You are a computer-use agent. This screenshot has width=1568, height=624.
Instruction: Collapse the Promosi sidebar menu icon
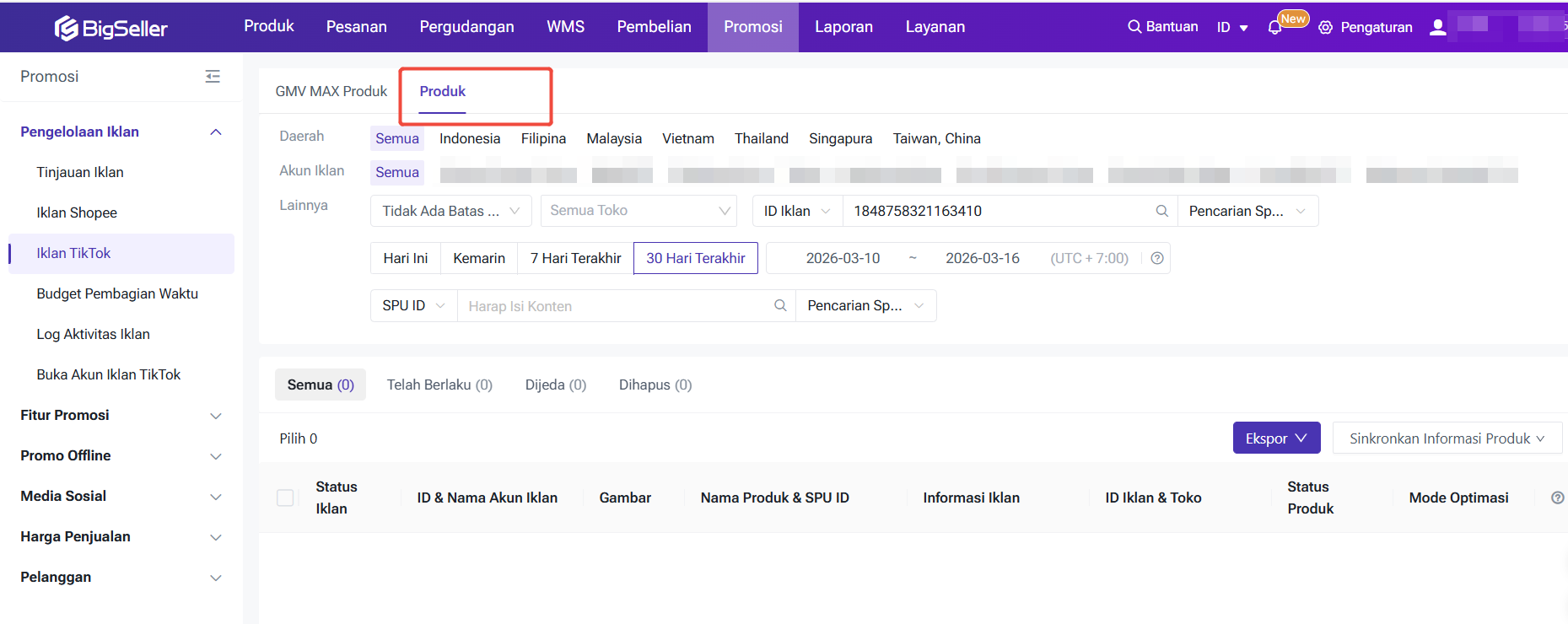[213, 77]
